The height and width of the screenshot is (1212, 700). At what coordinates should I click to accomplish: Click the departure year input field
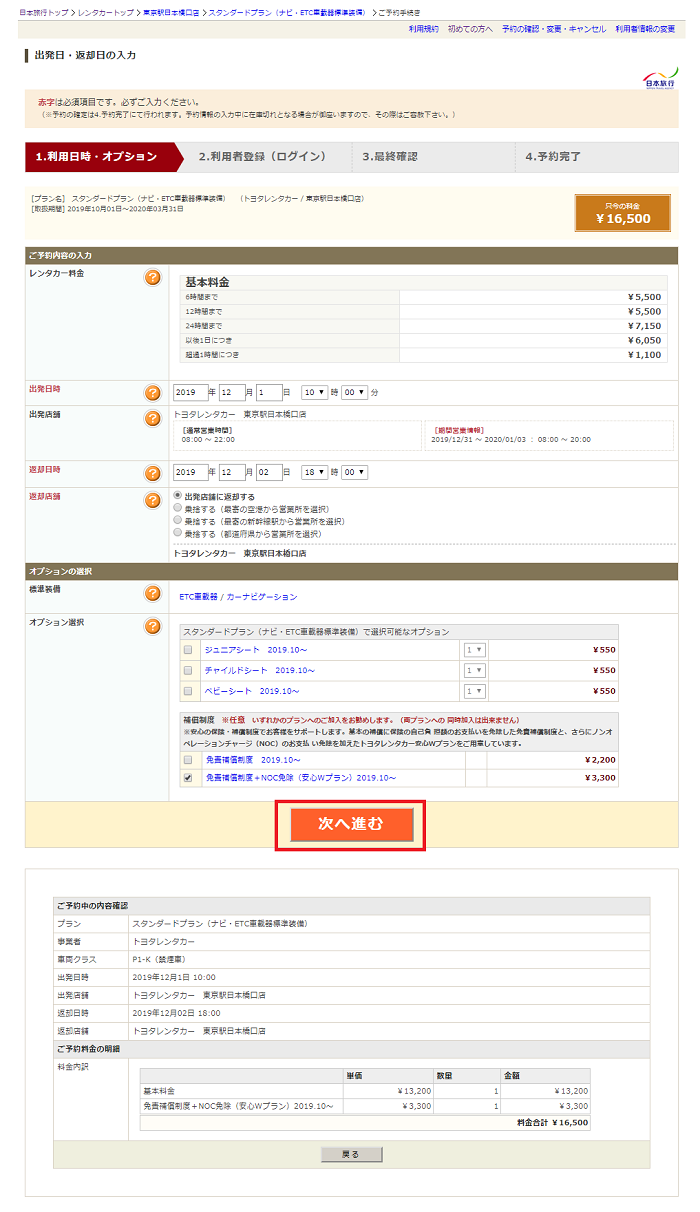point(189,393)
